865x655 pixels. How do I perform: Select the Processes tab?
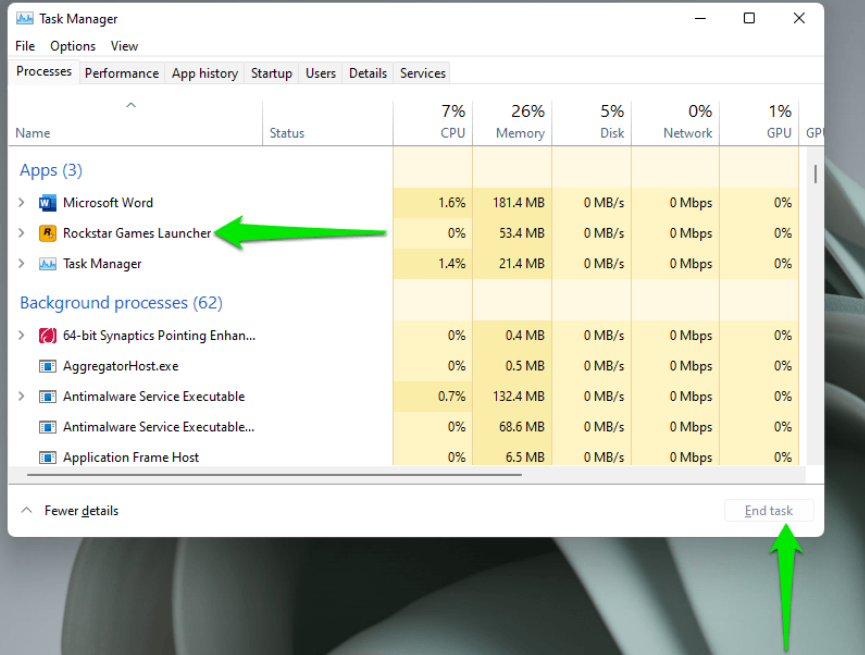(44, 72)
